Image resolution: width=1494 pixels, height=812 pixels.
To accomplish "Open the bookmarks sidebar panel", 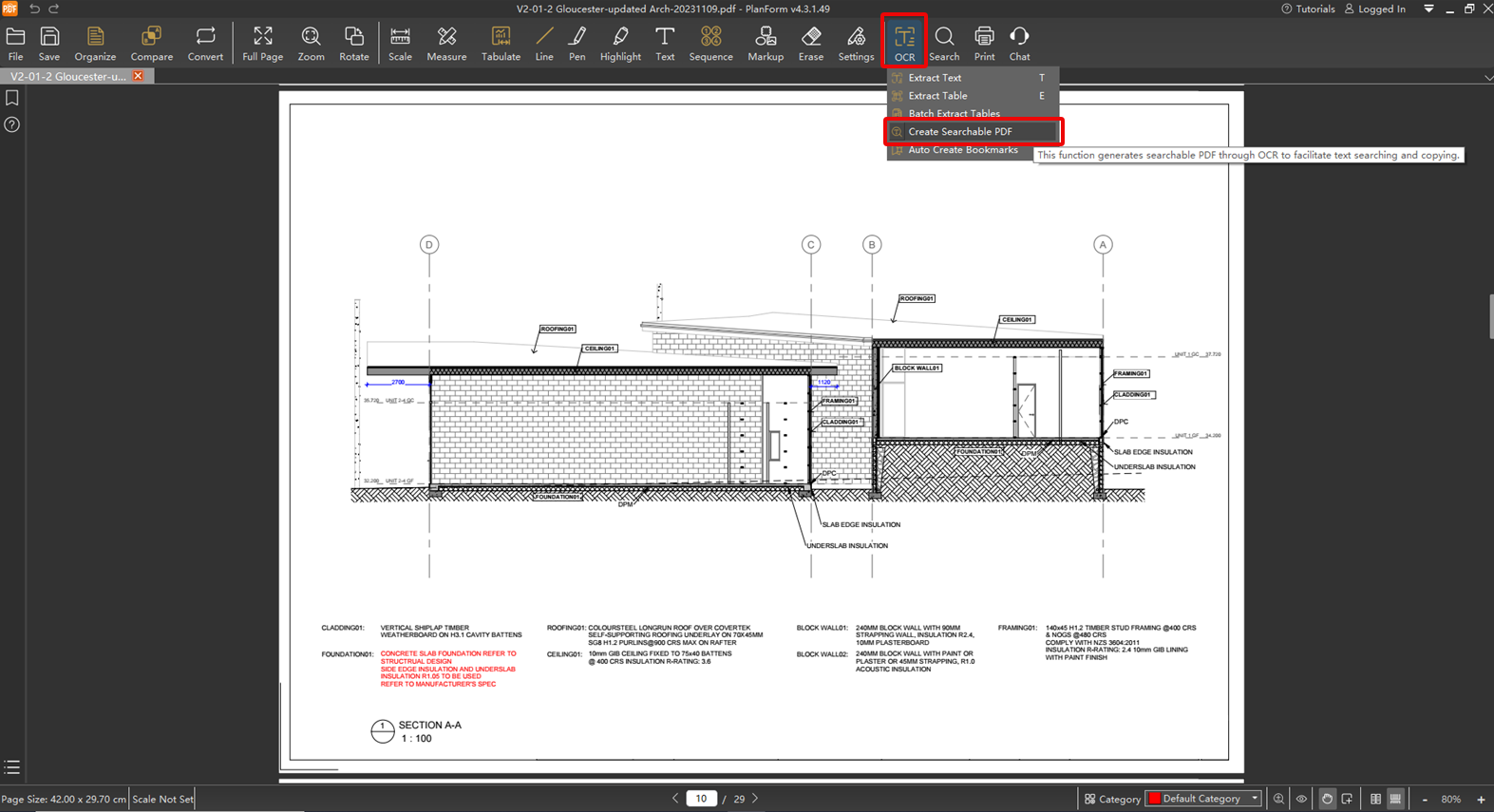I will 12,98.
